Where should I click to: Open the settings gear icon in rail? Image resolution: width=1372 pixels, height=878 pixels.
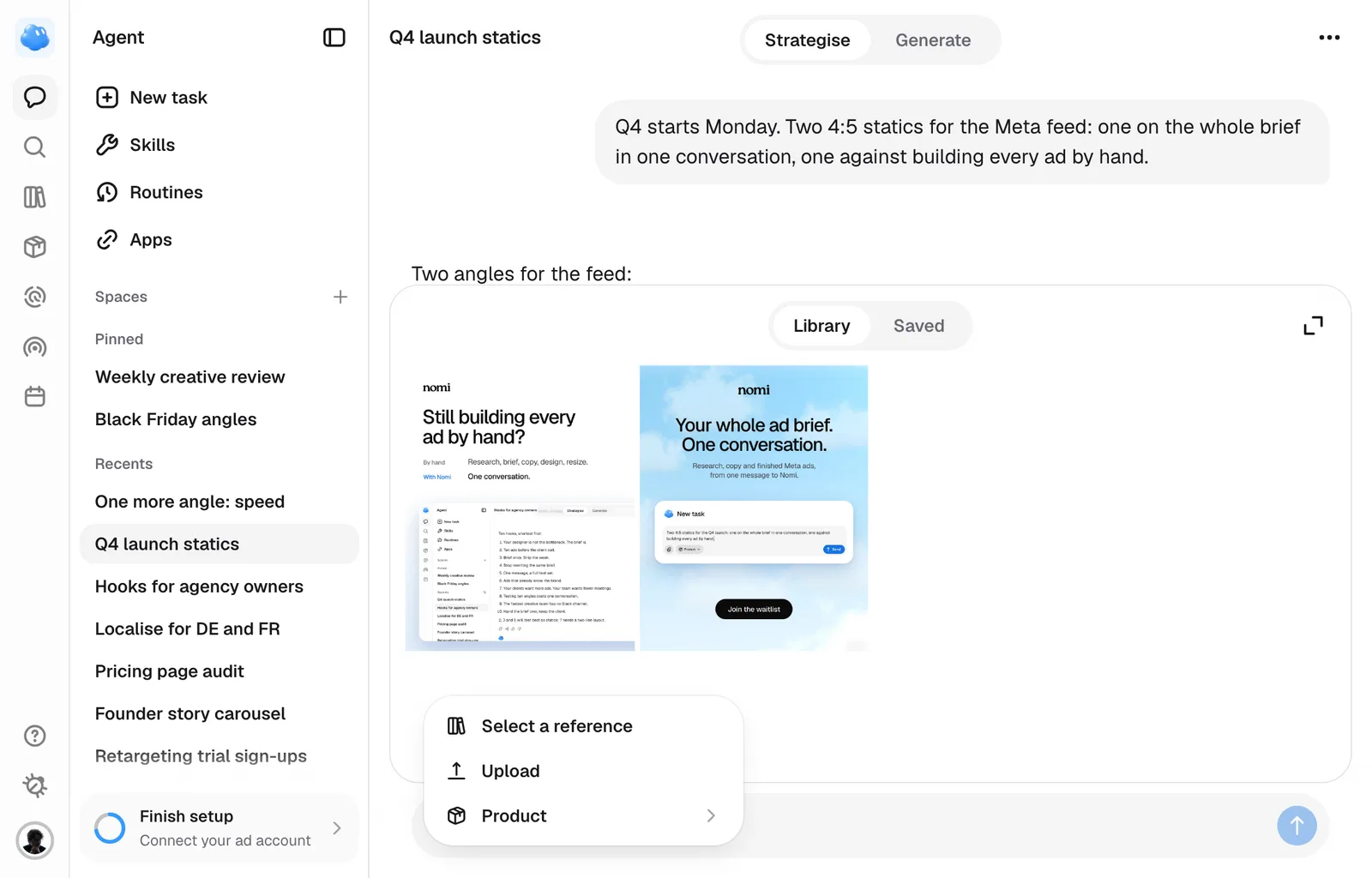(35, 785)
